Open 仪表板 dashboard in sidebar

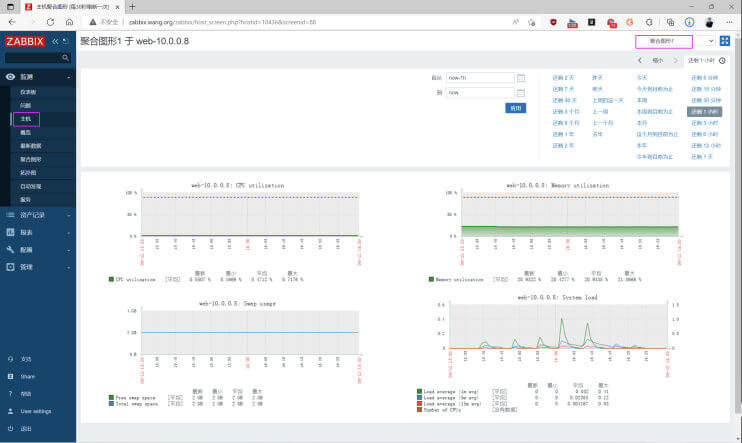pos(28,92)
